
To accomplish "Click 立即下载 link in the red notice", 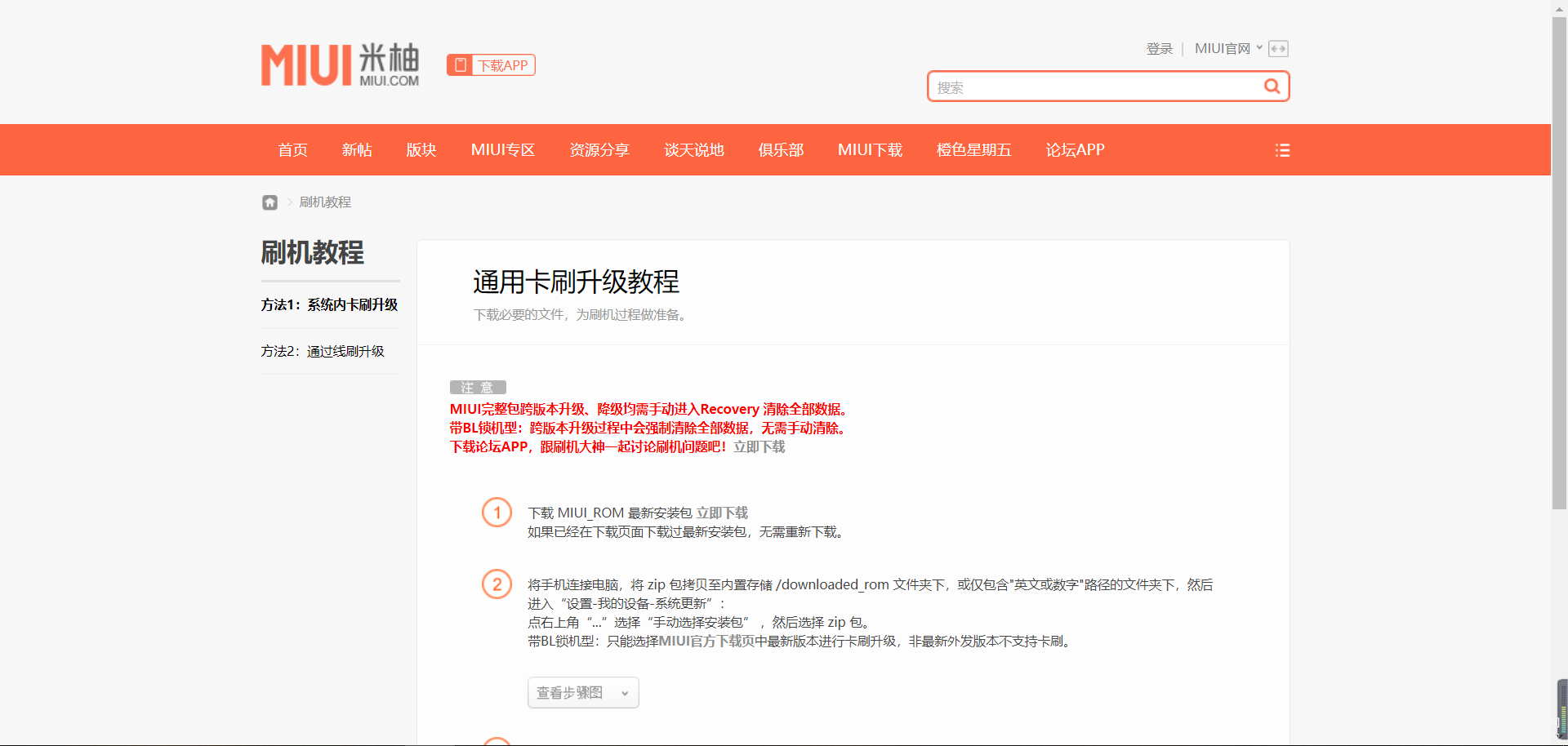I will [759, 447].
